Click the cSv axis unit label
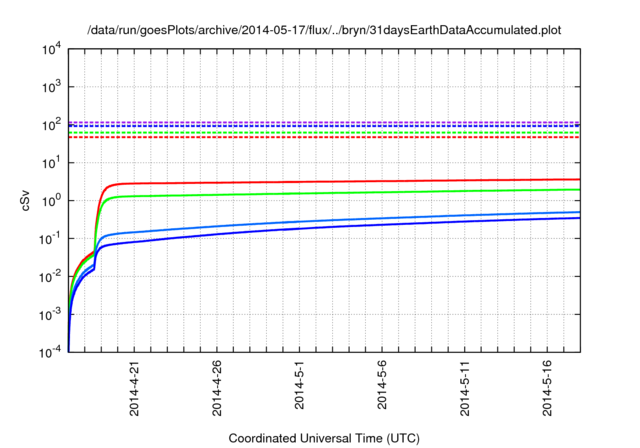 click(25, 200)
